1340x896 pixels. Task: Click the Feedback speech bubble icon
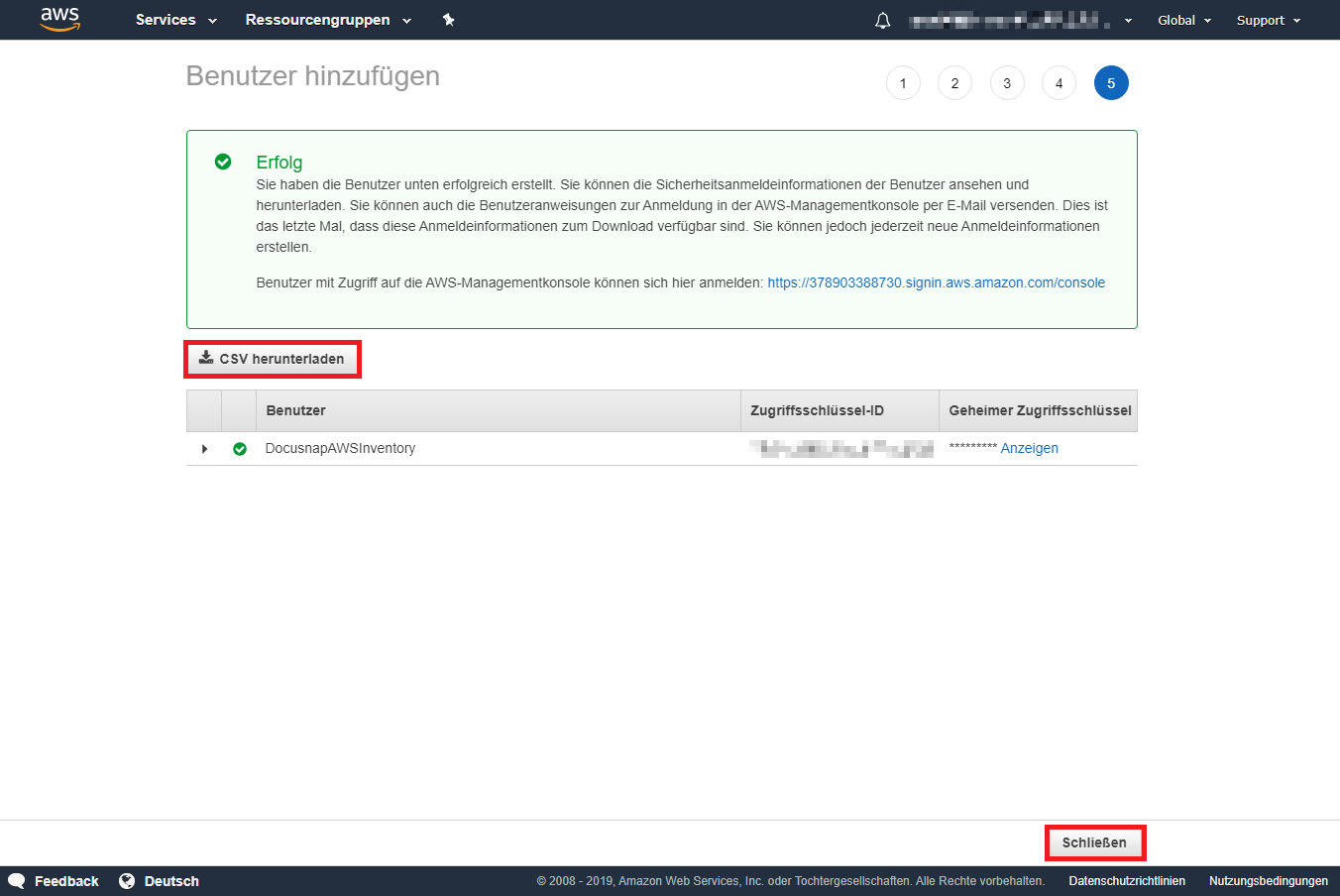point(17,881)
